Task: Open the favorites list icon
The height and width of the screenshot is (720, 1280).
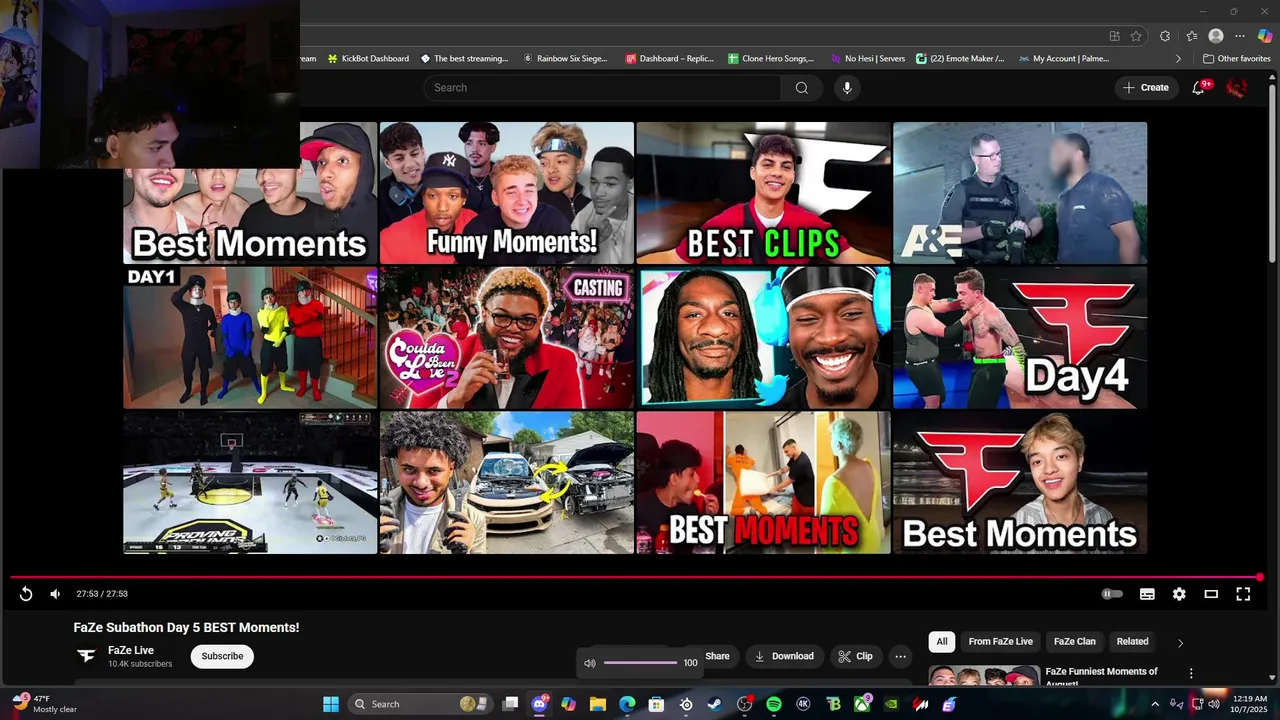Action: click(1191, 36)
